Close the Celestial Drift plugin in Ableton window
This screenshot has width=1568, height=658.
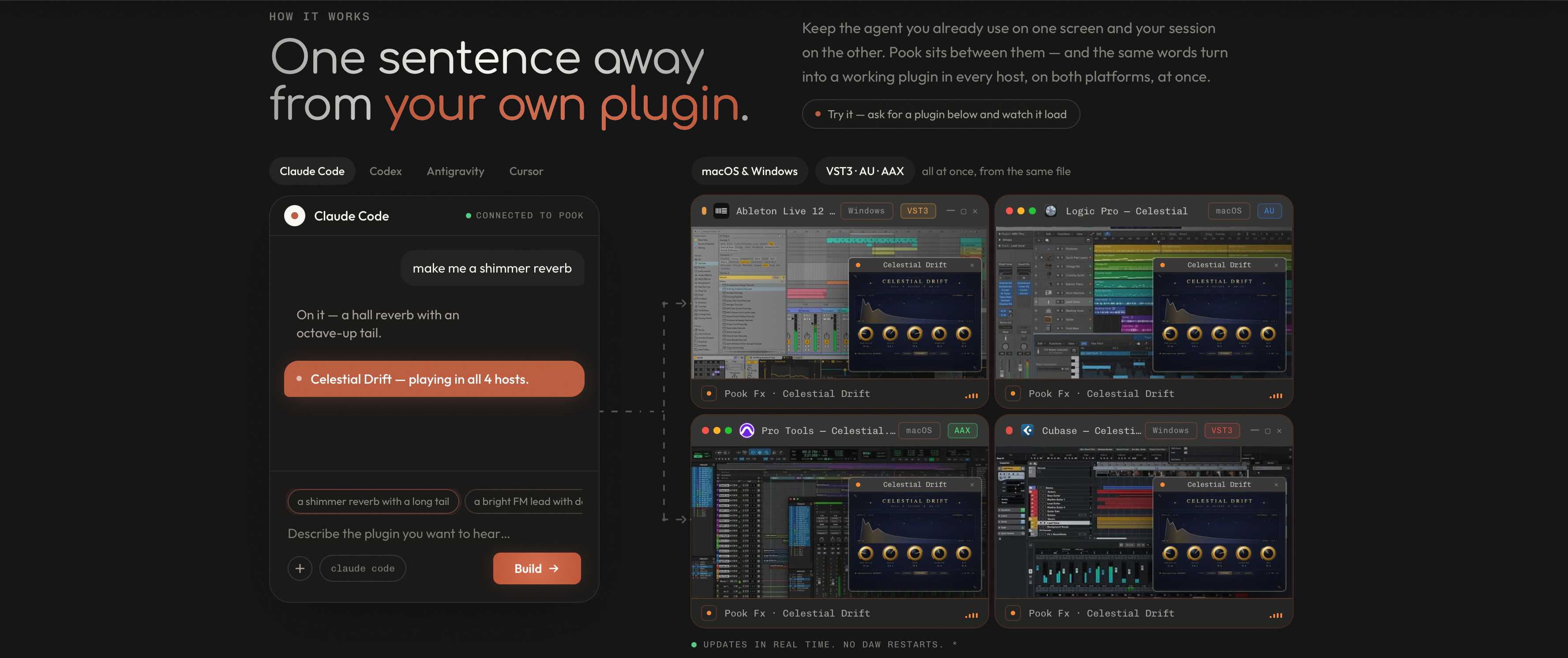point(972,265)
